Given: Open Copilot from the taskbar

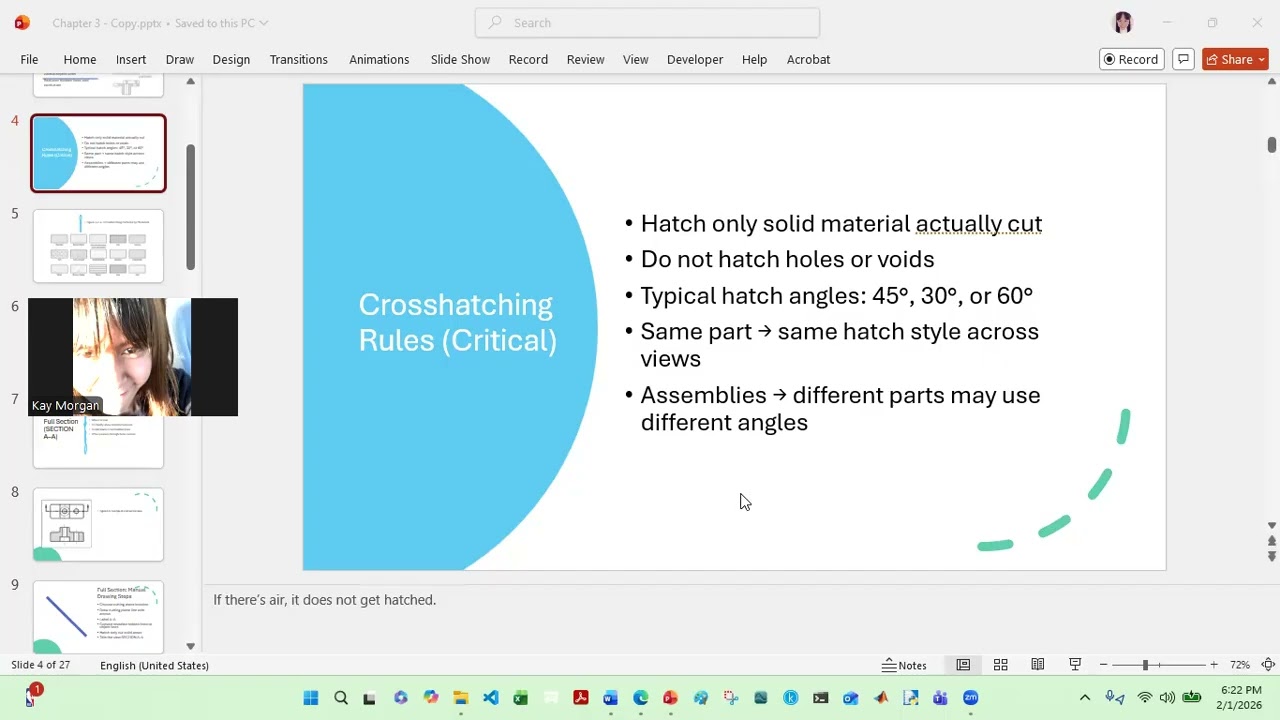Looking at the screenshot, I should click(431, 698).
